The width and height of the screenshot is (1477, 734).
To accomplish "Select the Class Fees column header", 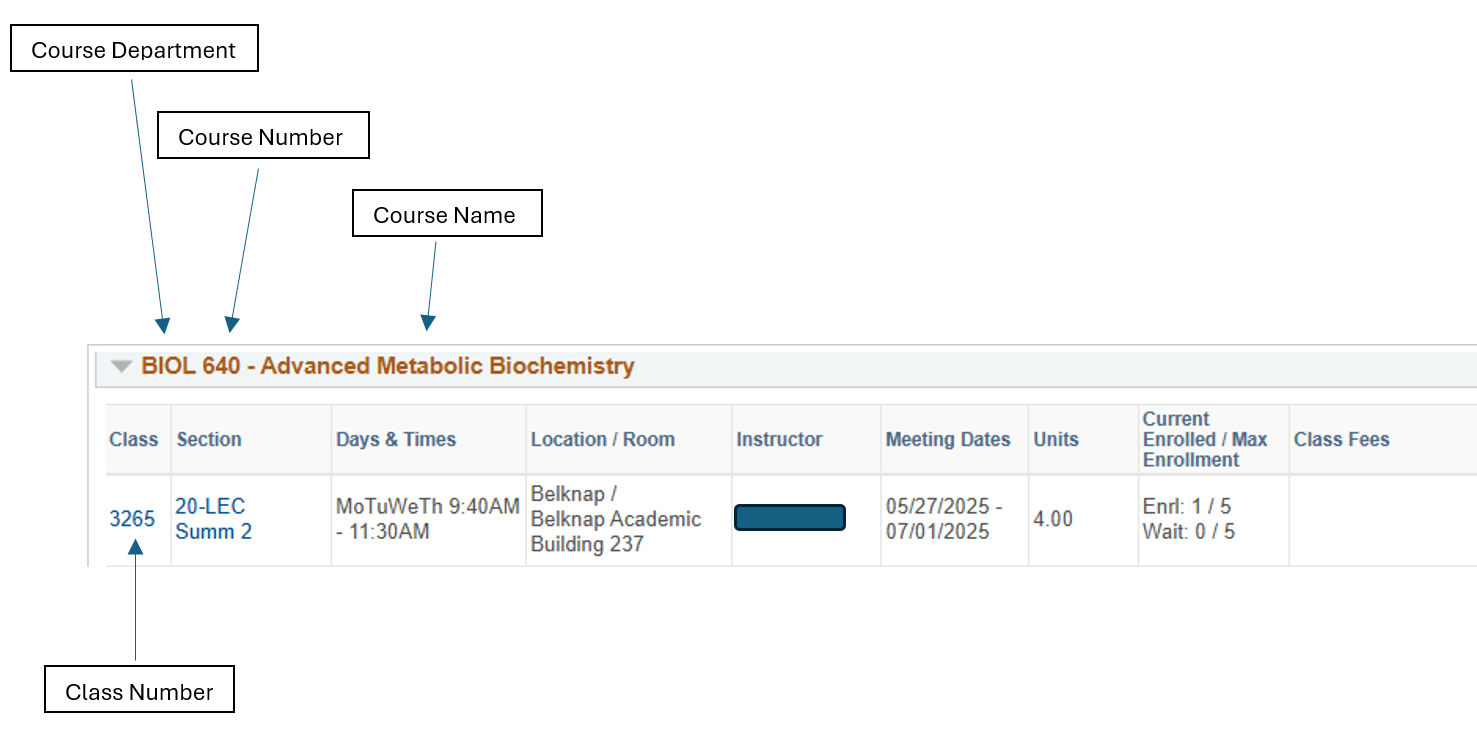I will tap(1341, 439).
